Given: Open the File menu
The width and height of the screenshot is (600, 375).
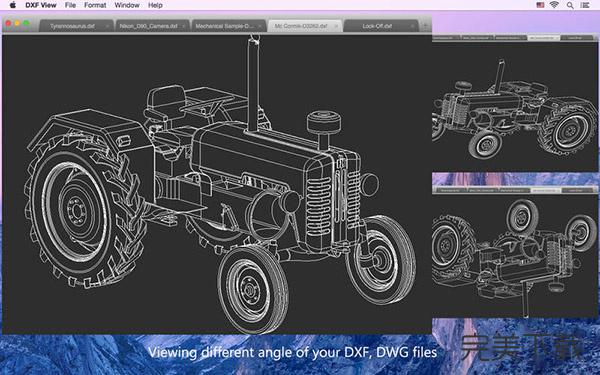Looking at the screenshot, I should click(x=70, y=5).
